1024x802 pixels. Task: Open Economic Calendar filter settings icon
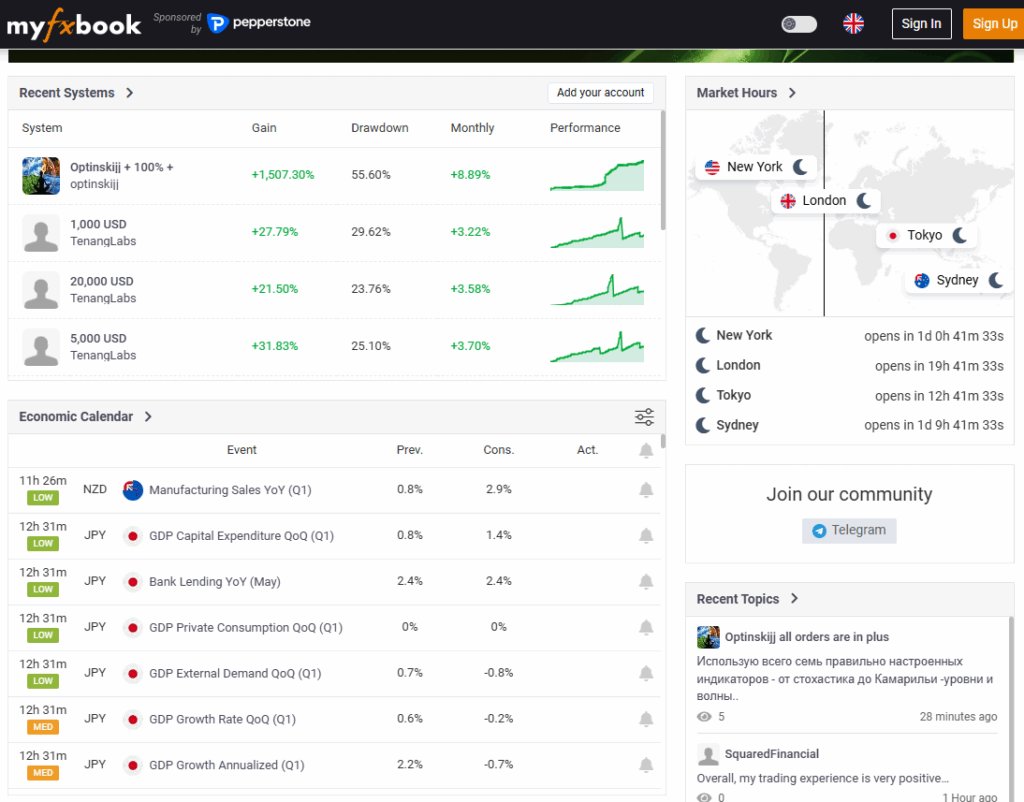coord(645,417)
